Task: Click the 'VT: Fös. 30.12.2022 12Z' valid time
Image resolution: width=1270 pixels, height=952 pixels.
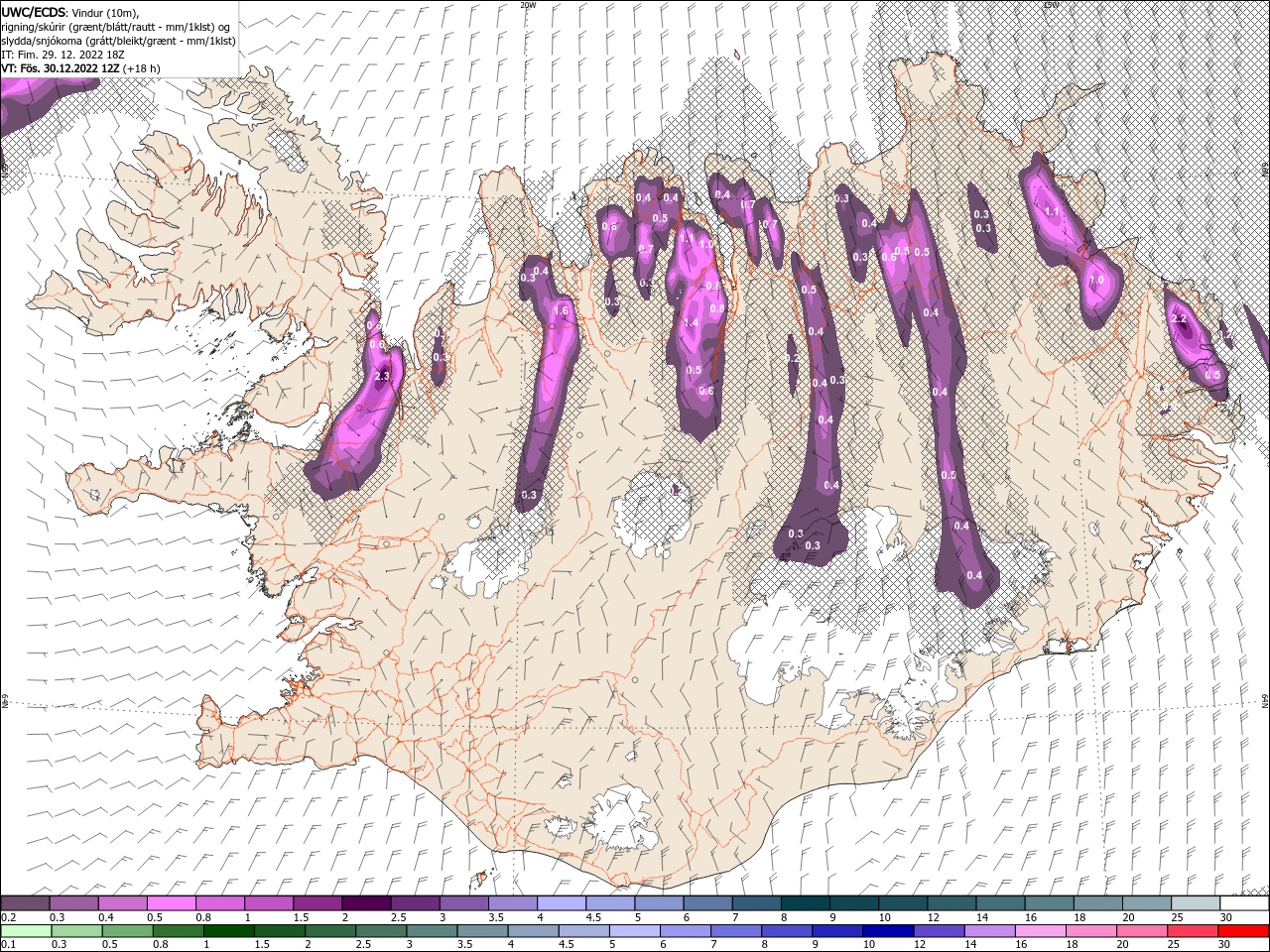Action: pos(62,68)
